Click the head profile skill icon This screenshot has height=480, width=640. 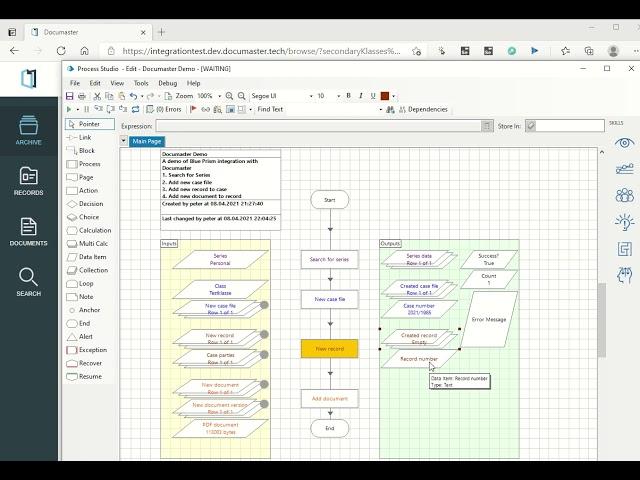624,276
